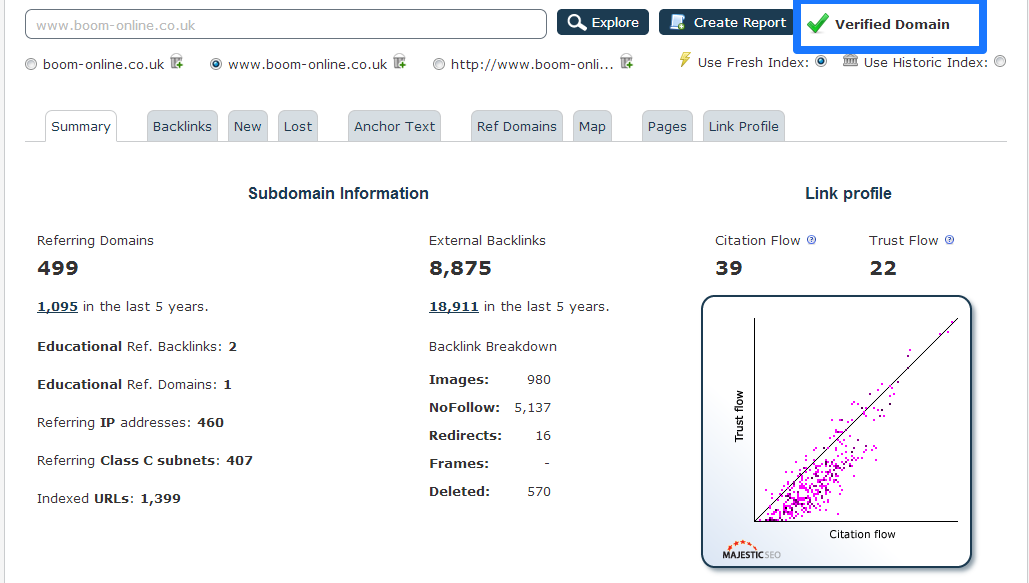Open the Anchor Text tab
Viewport: 1029px width, 583px height.
(395, 126)
